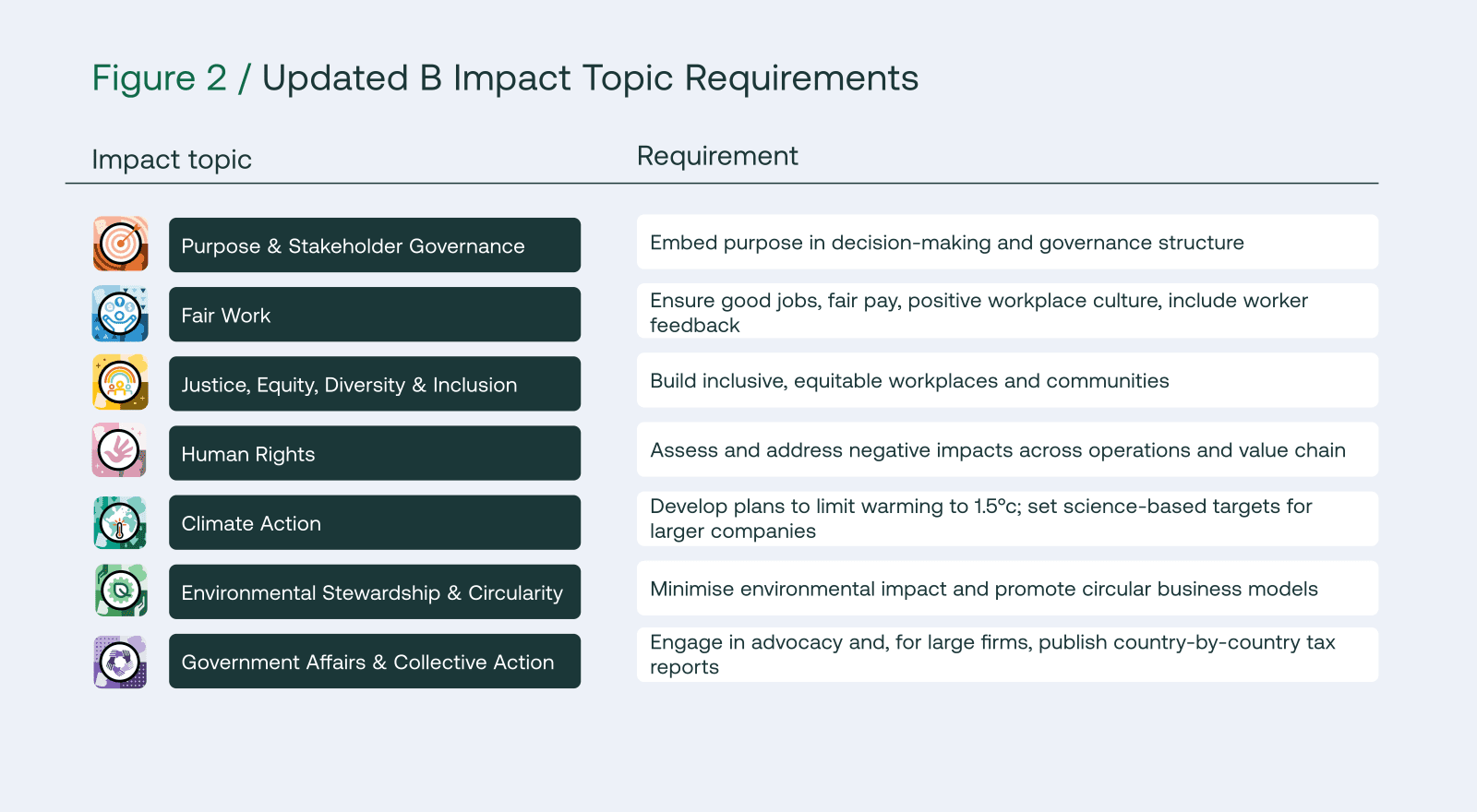The height and width of the screenshot is (812, 1477).
Task: Select the Human Rights label
Action: pos(375,453)
